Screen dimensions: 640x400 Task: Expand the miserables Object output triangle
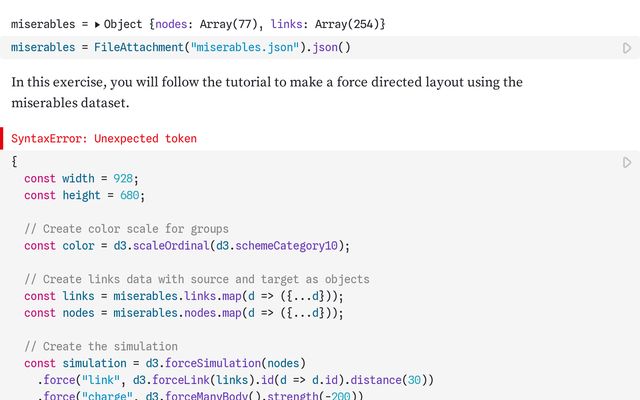98,23
